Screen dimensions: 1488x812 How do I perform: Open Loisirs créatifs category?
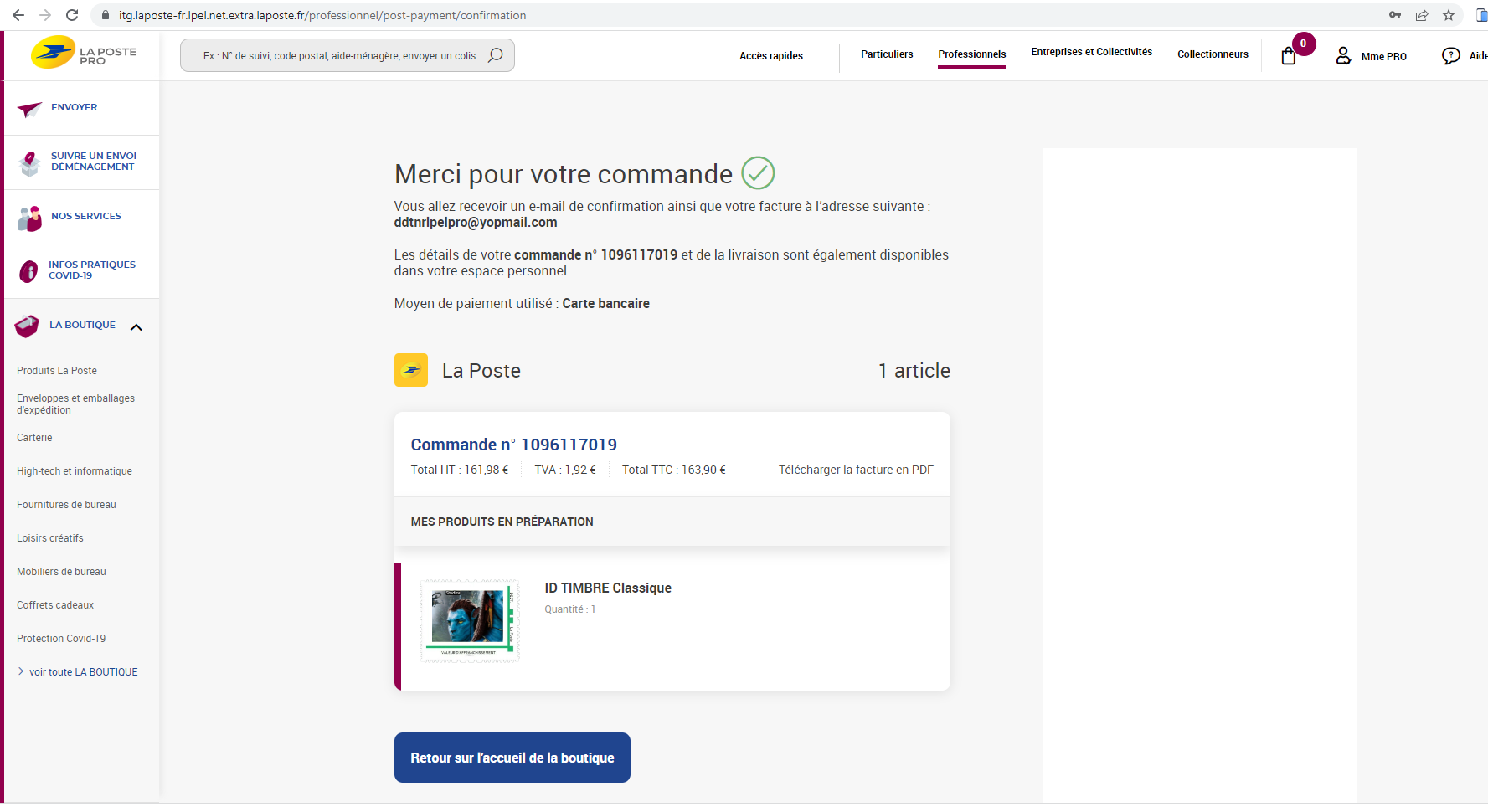[50, 538]
